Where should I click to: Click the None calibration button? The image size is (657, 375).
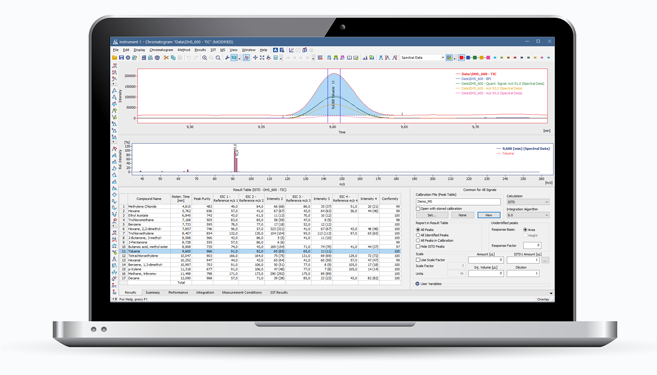tap(462, 215)
